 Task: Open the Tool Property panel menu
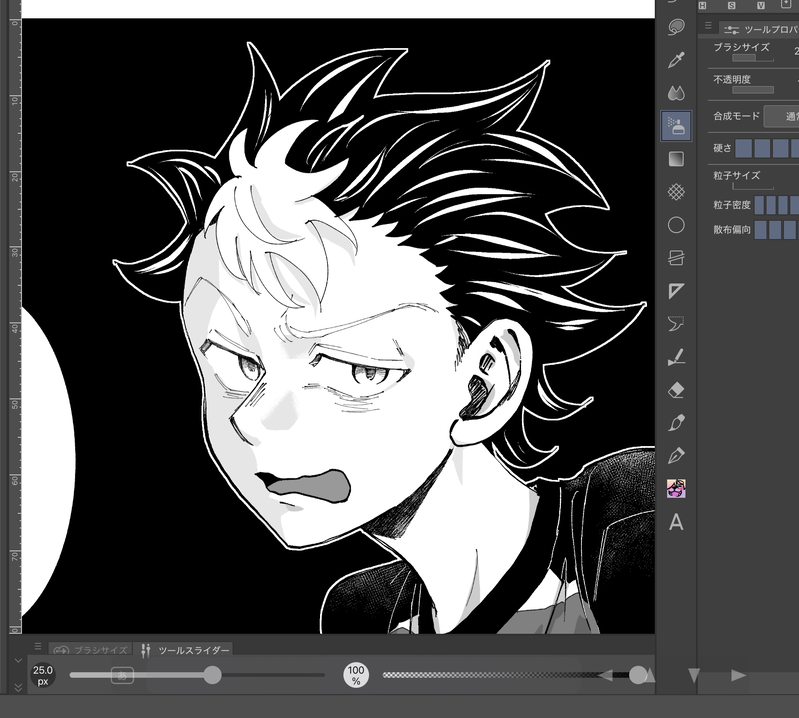tap(708, 25)
